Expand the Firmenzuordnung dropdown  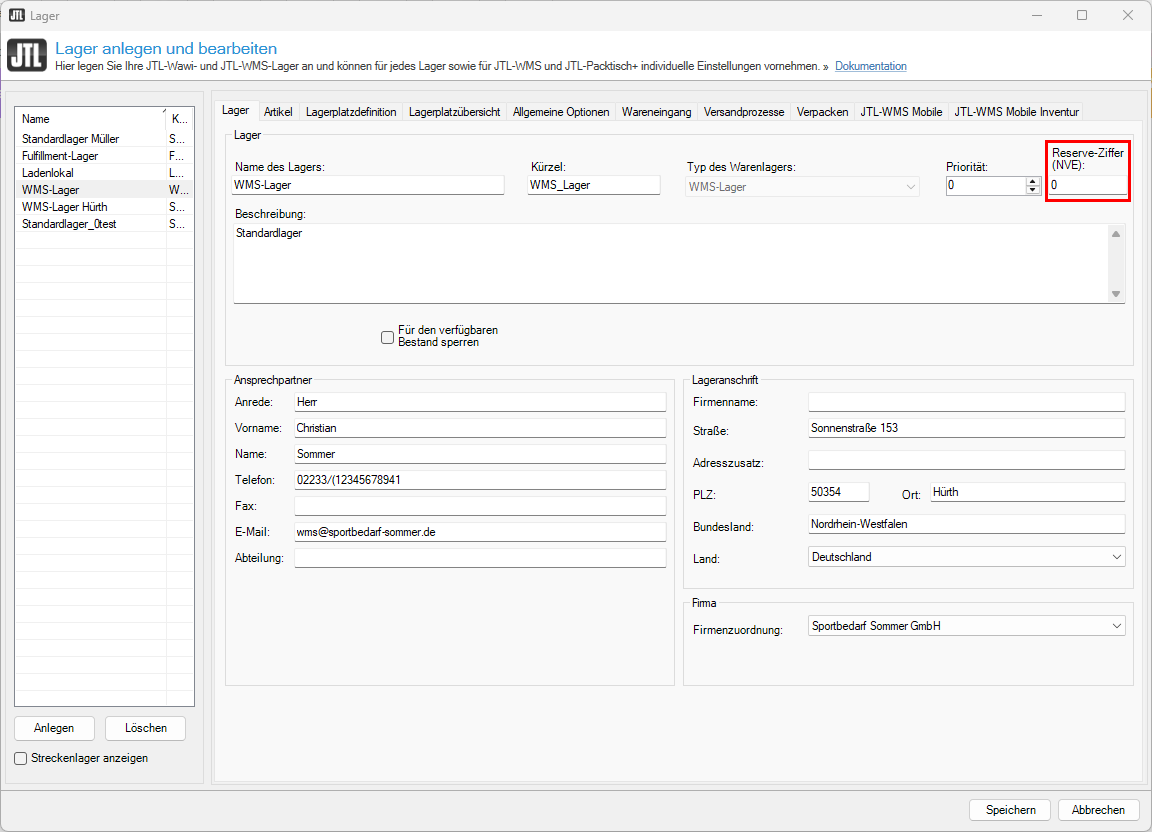coord(1116,626)
